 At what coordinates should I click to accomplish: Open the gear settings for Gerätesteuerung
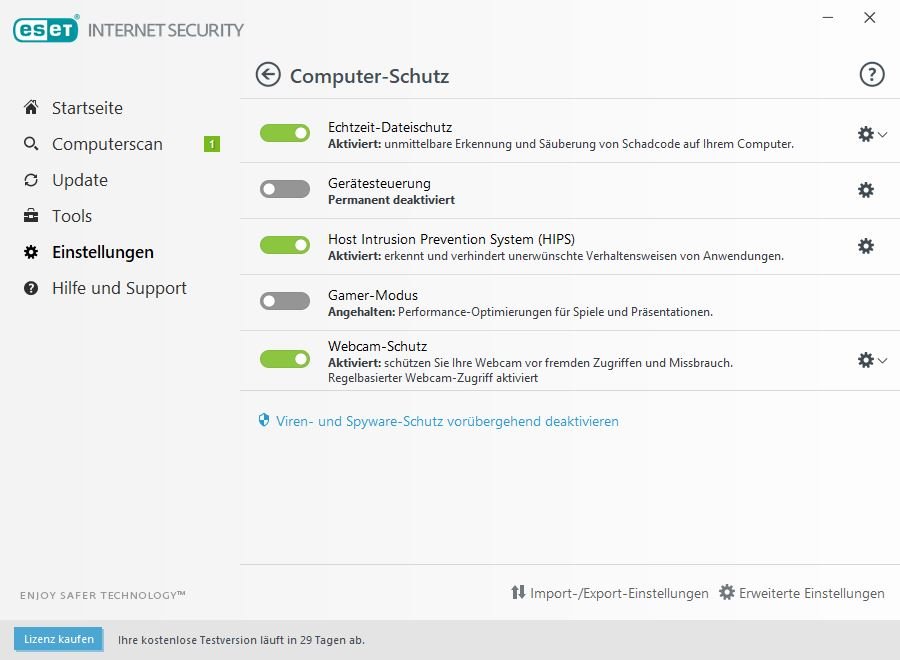tap(866, 190)
